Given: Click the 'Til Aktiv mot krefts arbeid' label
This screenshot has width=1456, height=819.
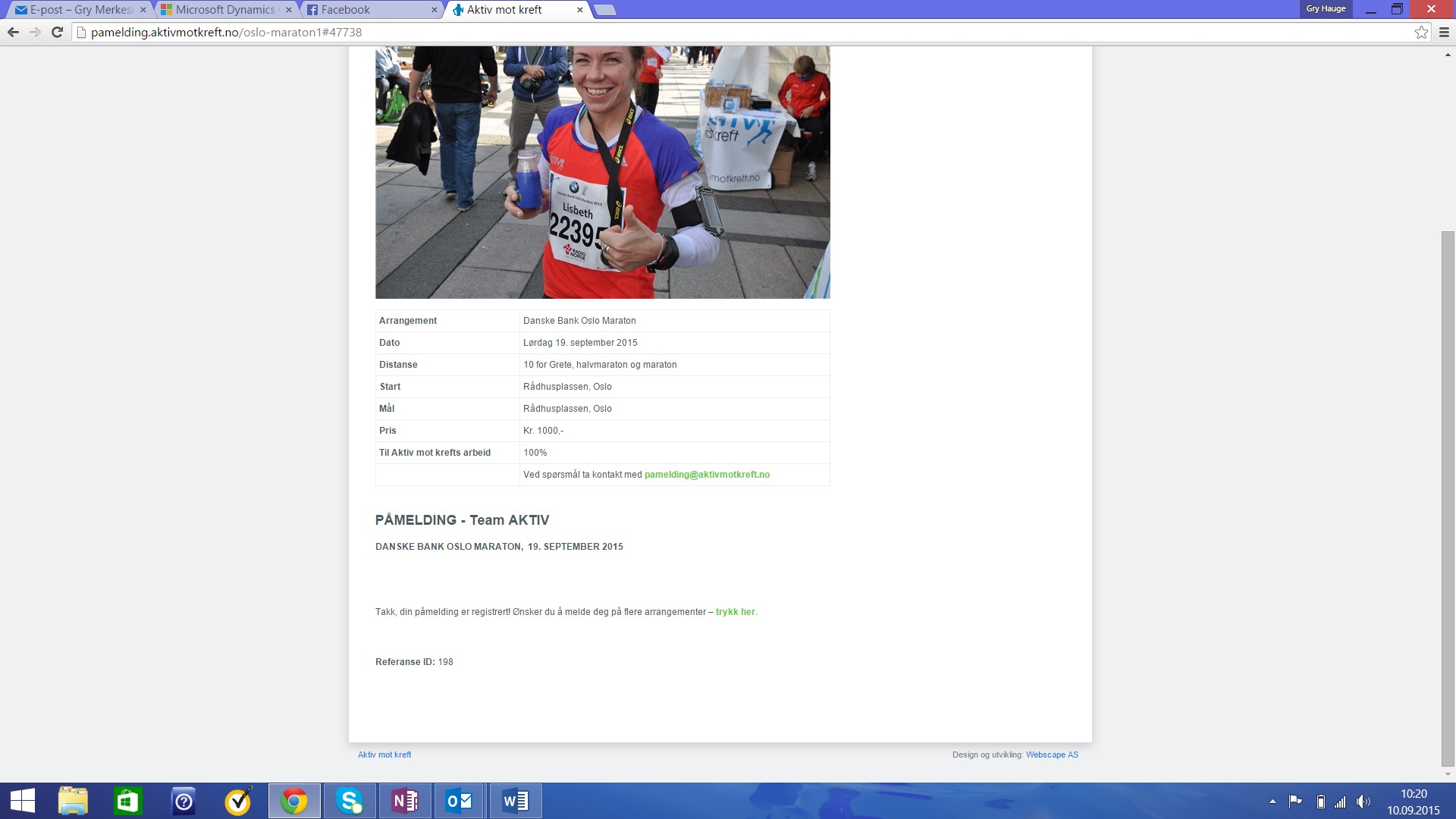Looking at the screenshot, I should (x=435, y=453).
